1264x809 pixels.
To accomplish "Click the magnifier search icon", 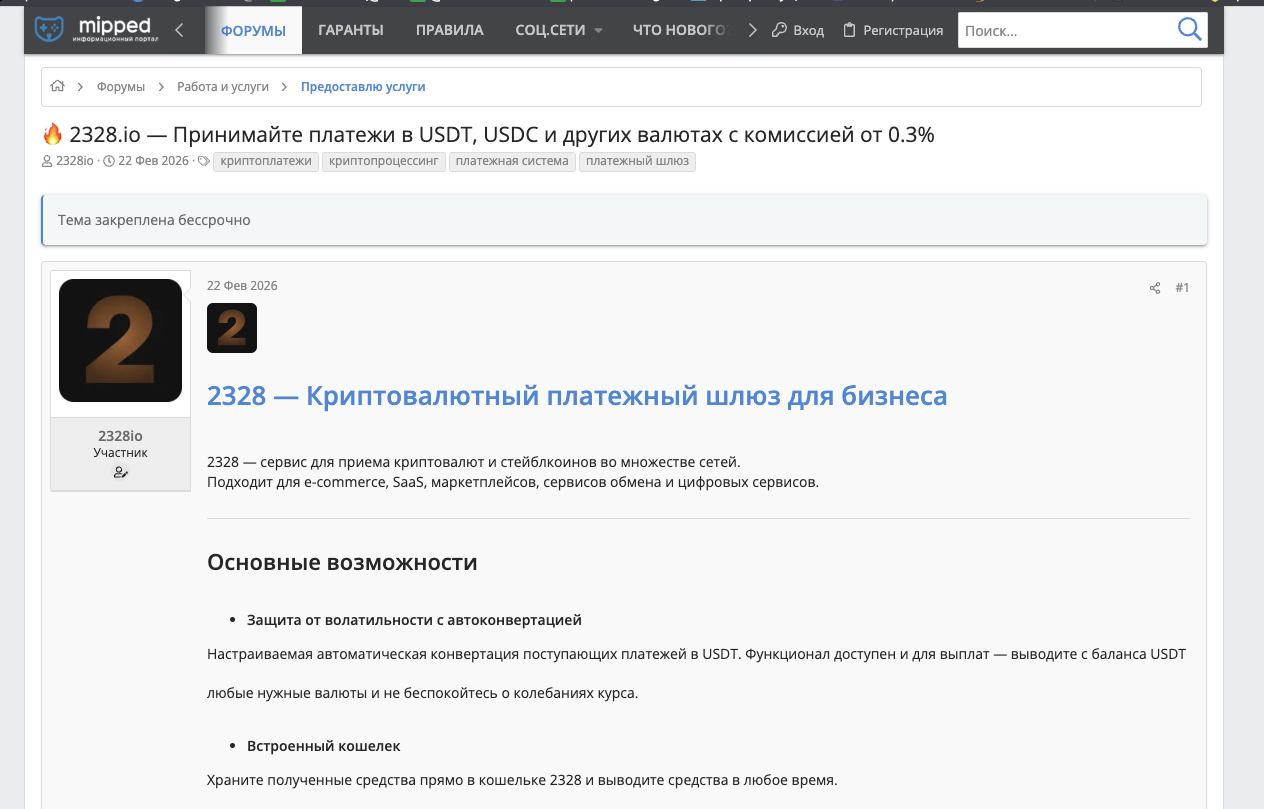I will pos(1189,30).
